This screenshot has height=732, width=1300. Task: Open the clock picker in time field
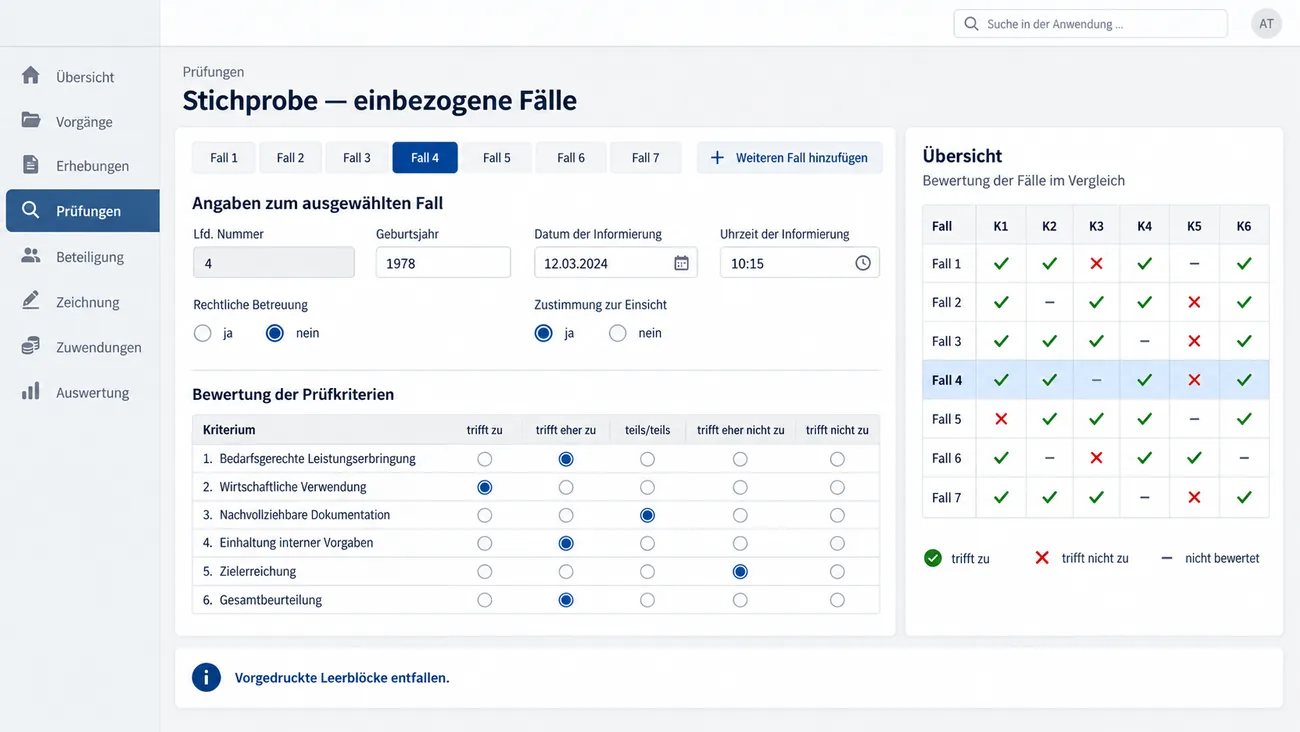tap(863, 263)
